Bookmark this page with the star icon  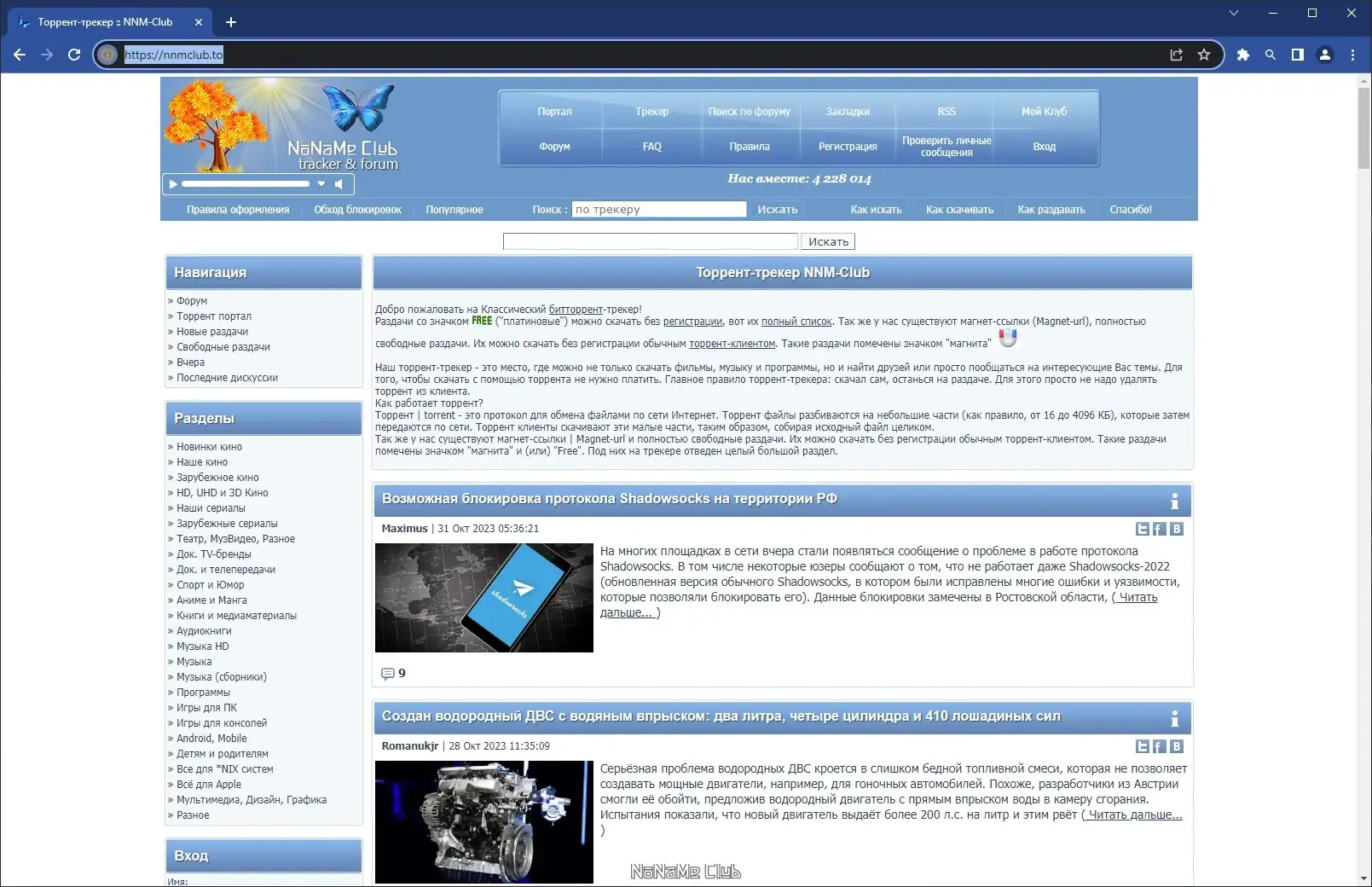[1204, 55]
